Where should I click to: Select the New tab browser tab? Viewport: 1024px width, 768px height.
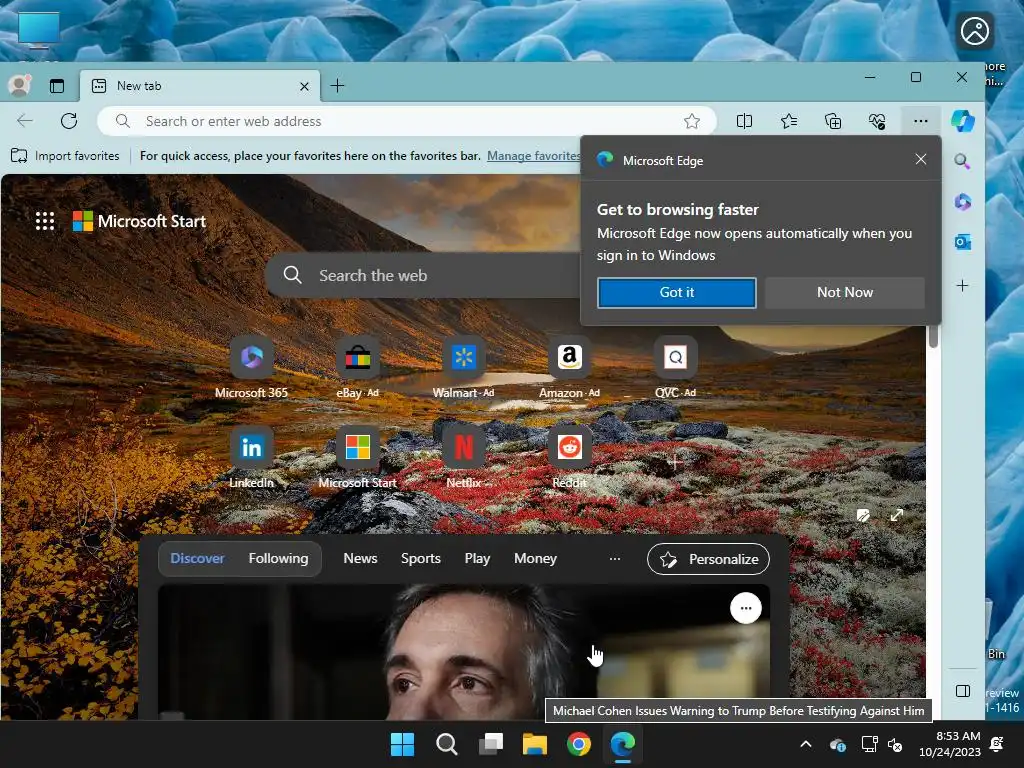point(200,86)
